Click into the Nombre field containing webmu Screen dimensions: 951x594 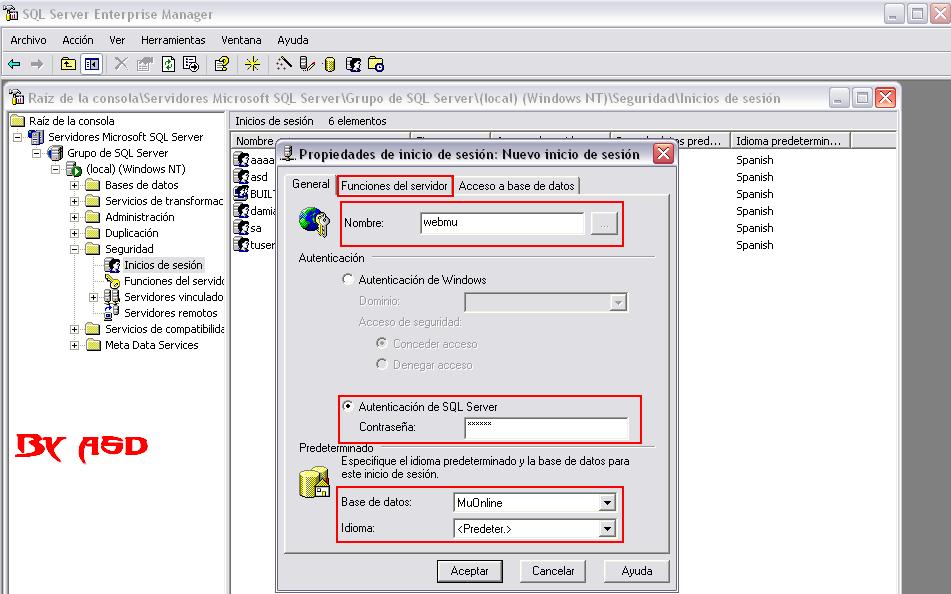[x=502, y=223]
